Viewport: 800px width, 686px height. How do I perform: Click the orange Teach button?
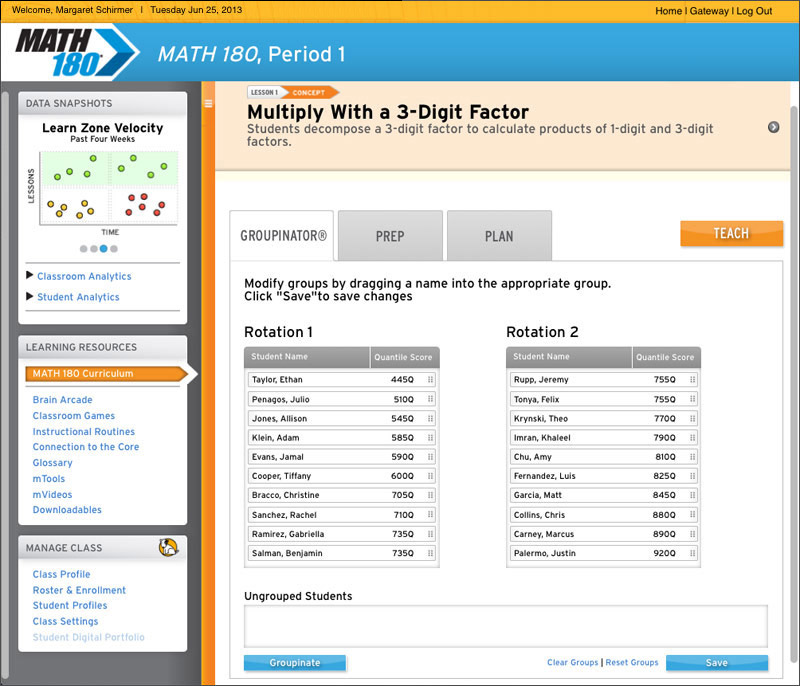[x=732, y=234]
